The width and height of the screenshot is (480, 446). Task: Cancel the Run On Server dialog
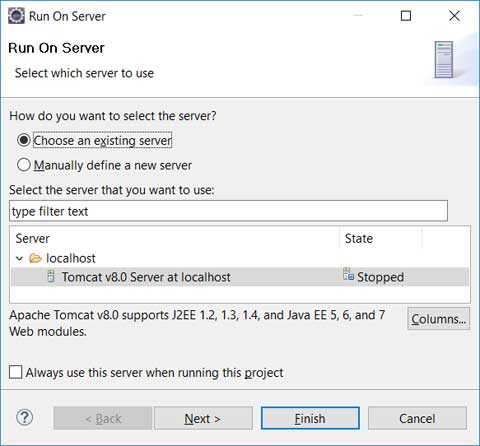tap(417, 418)
